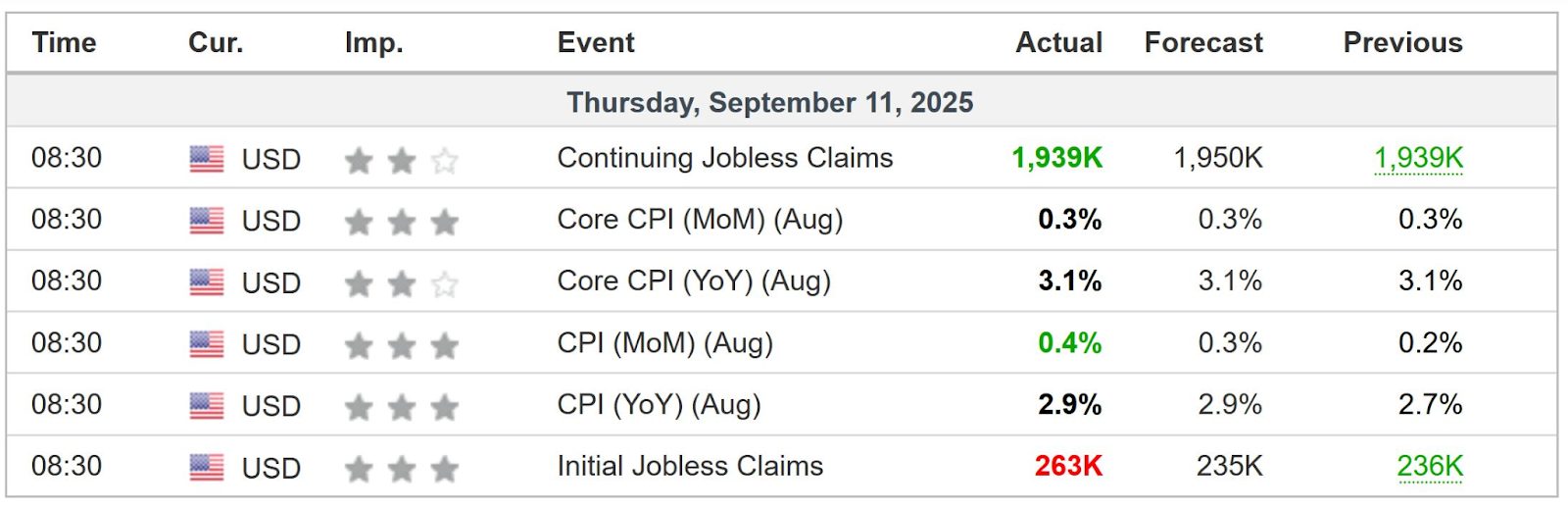The image size is (1568, 510).
Task: Click the revised 236K previous value
Action: [x=1429, y=466]
